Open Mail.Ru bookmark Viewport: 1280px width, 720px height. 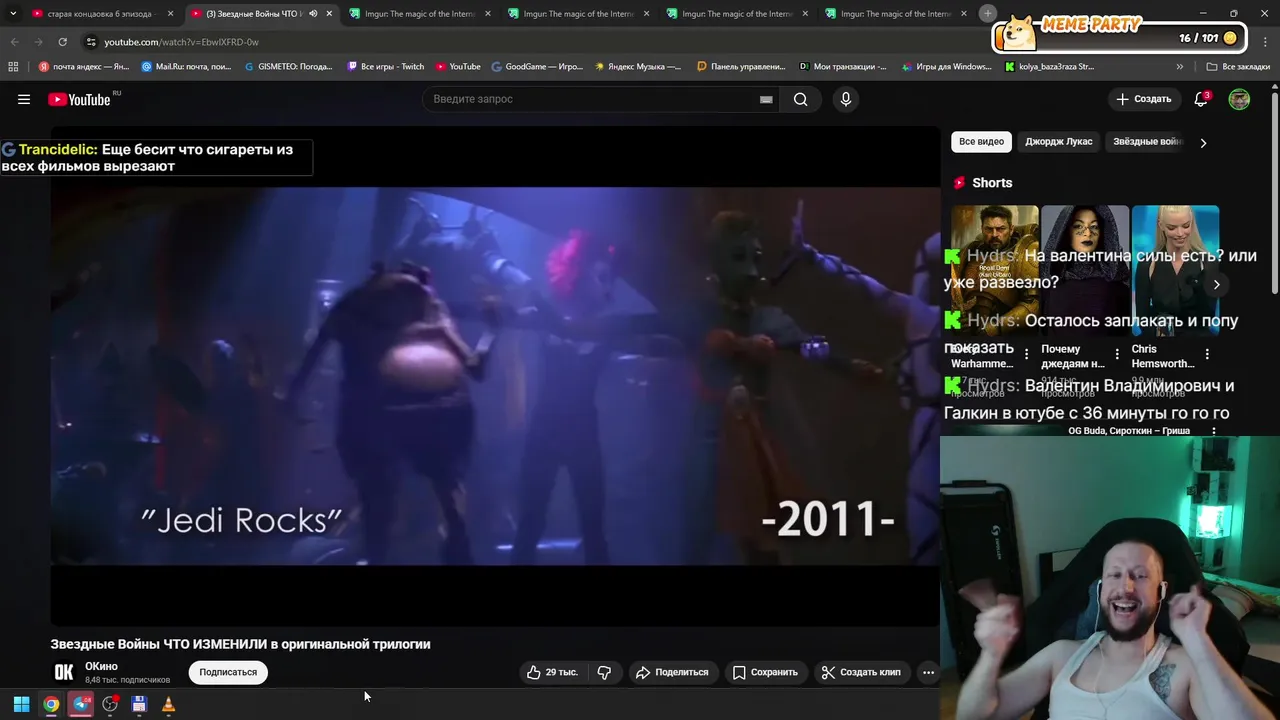coord(186,67)
